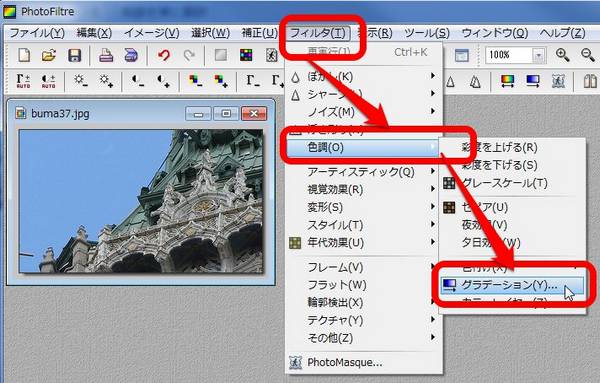This screenshot has width=600, height=383.
Task: Zoom out with the magnifier minus icon
Action: click(588, 55)
